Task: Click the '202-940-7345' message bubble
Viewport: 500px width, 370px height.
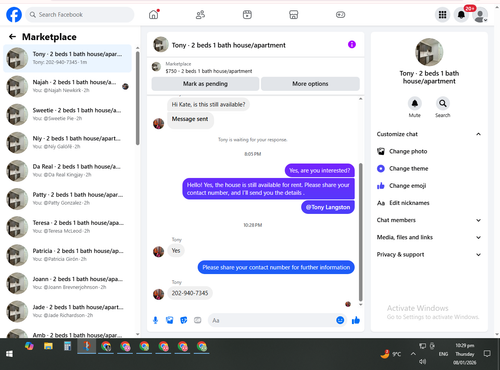Action: click(190, 293)
